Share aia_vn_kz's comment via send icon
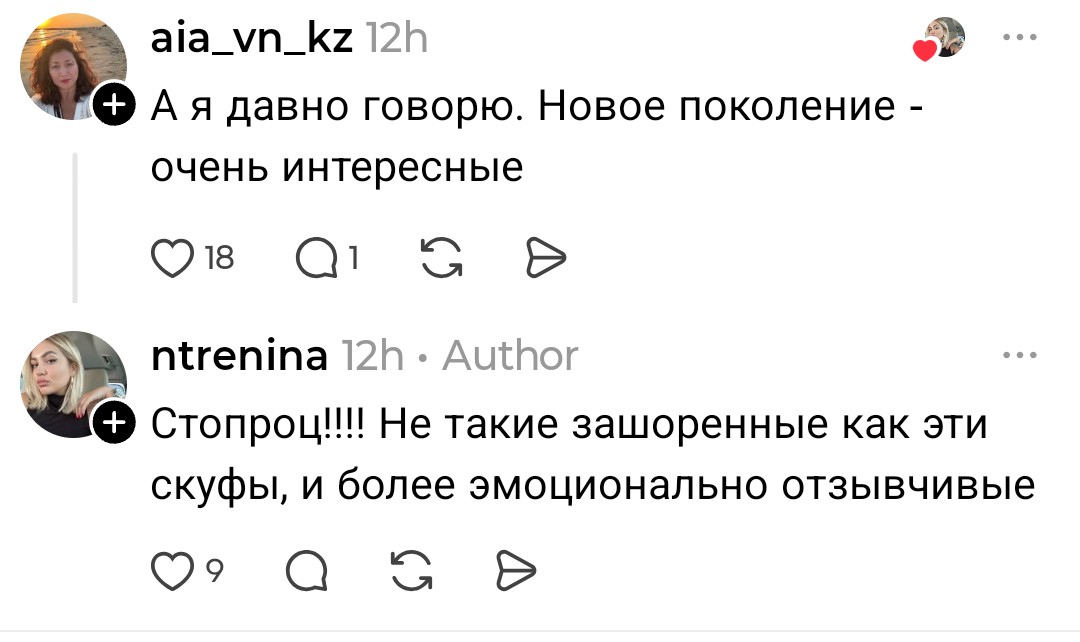This screenshot has width=1080, height=642. (x=546, y=258)
